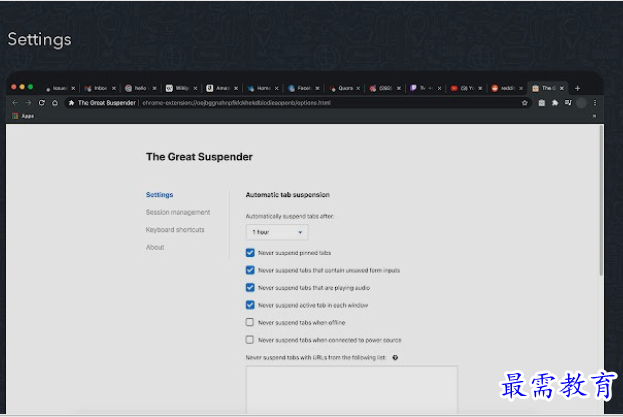623x417 pixels.
Task: Reload the current page
Action: coord(42,103)
